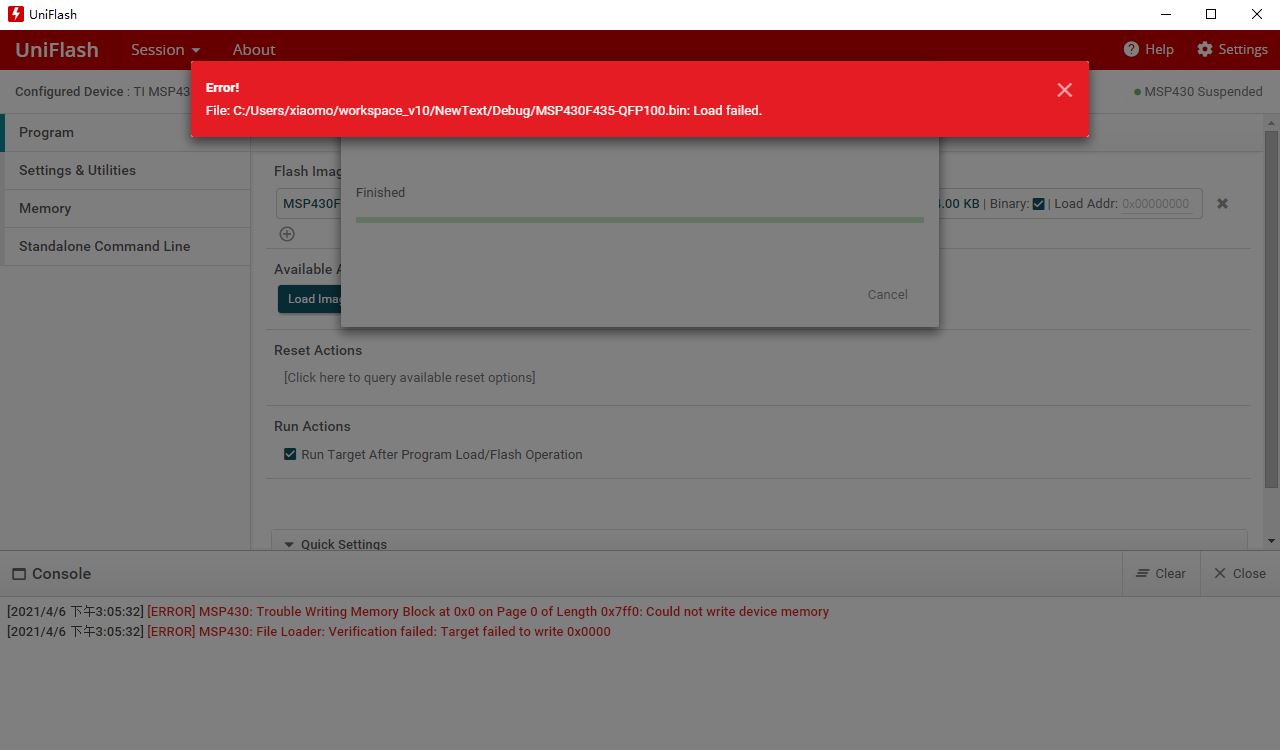Screen dimensions: 1280x750
Task: Click the Reset Actions heading
Action: (318, 350)
